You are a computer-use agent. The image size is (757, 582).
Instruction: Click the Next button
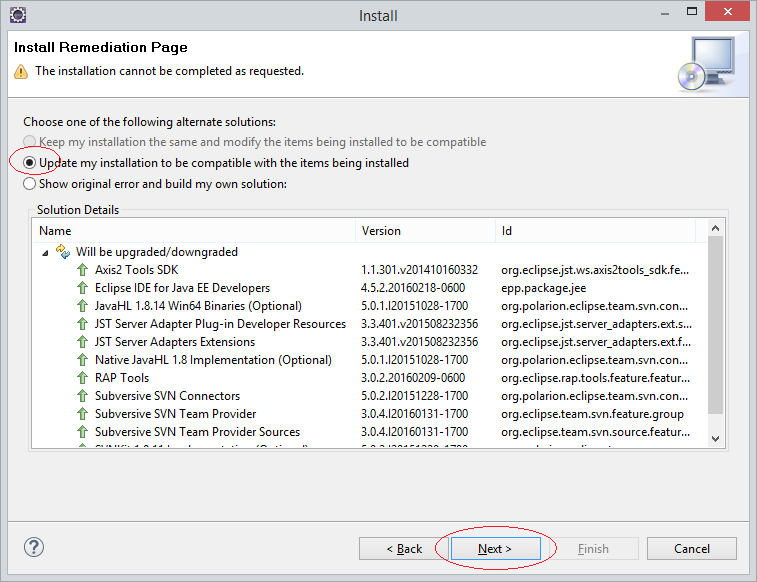pyautogui.click(x=495, y=549)
